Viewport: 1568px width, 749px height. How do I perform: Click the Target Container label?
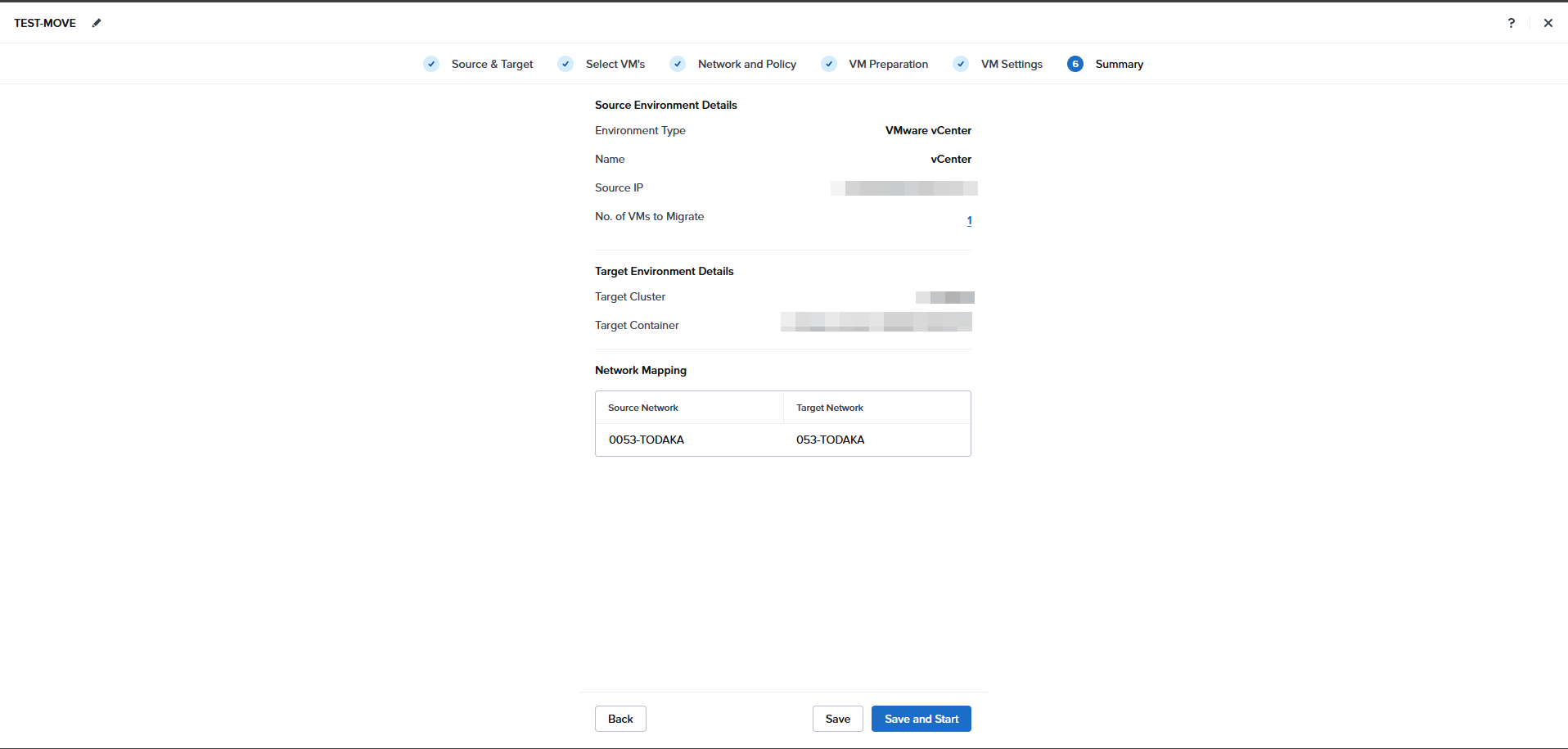click(x=637, y=325)
